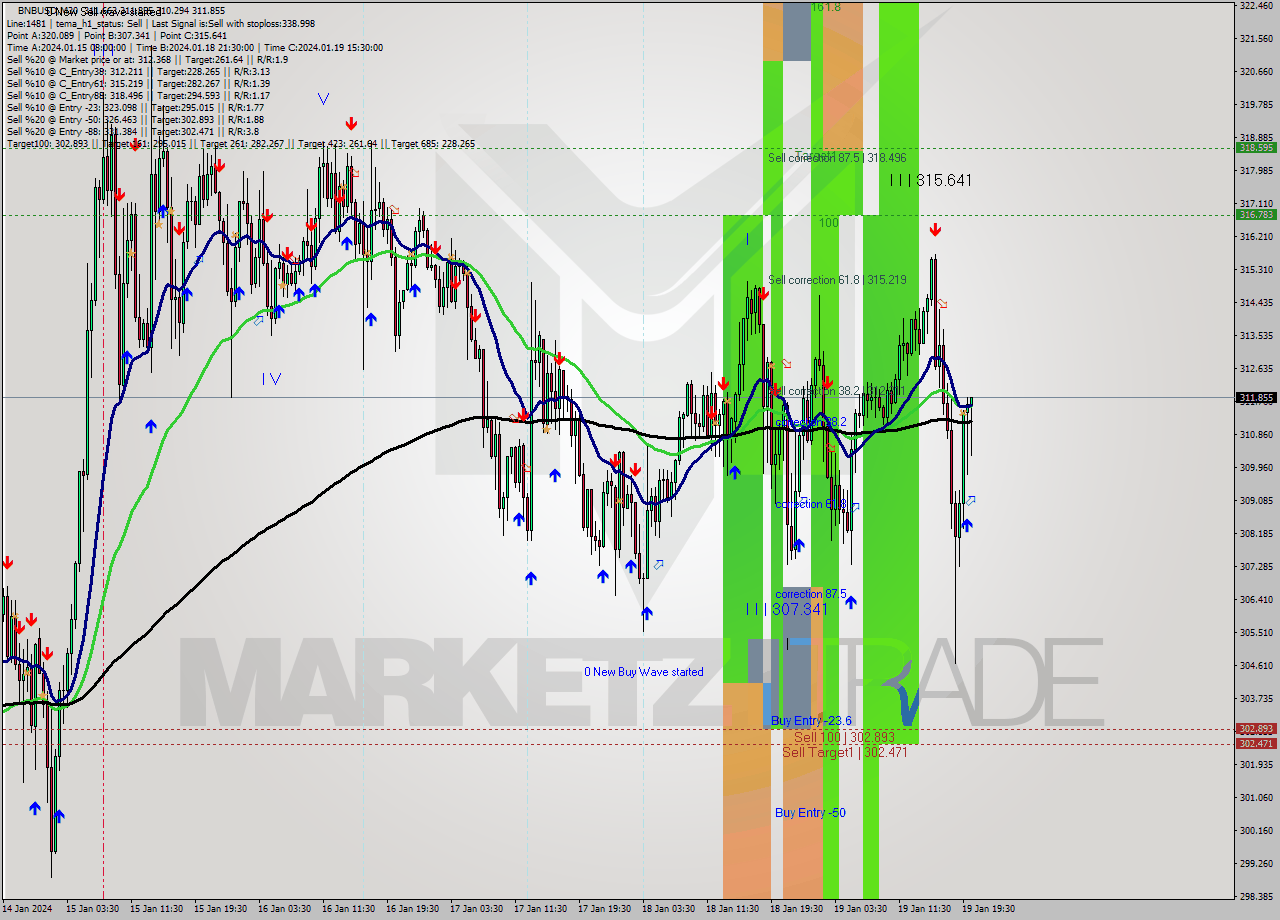Image resolution: width=1280 pixels, height=920 pixels.
Task: Click the 314.435 price axis label
Action: (1256, 303)
